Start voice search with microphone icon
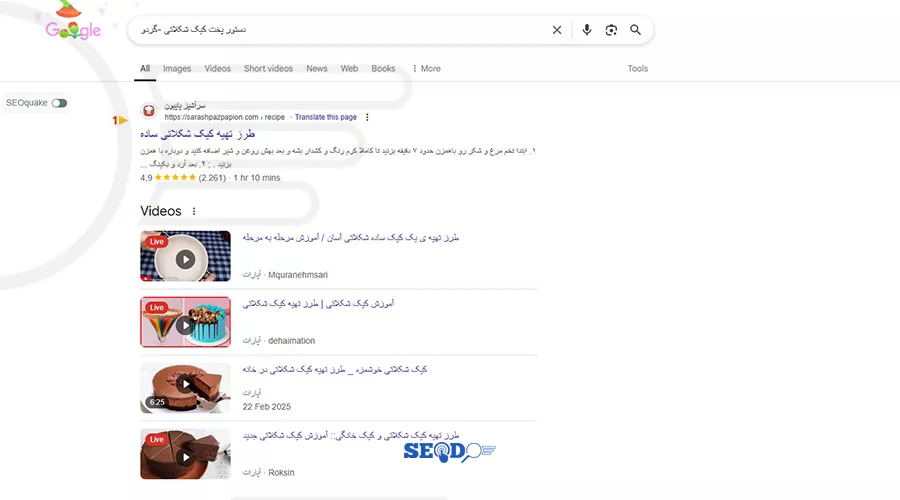The height and width of the screenshot is (500, 900). [587, 30]
